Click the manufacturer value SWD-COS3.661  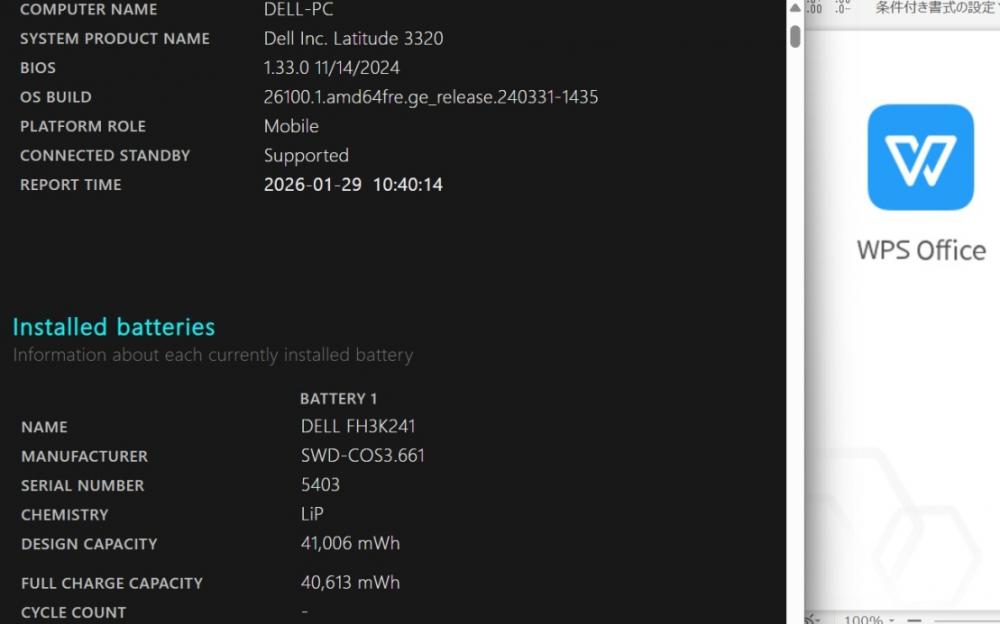tap(362, 456)
